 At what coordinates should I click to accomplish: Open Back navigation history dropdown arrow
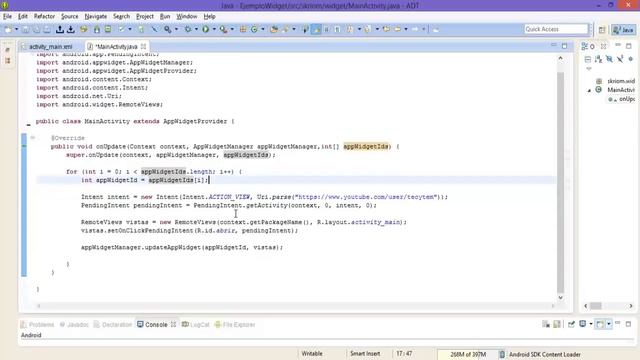(406, 29)
